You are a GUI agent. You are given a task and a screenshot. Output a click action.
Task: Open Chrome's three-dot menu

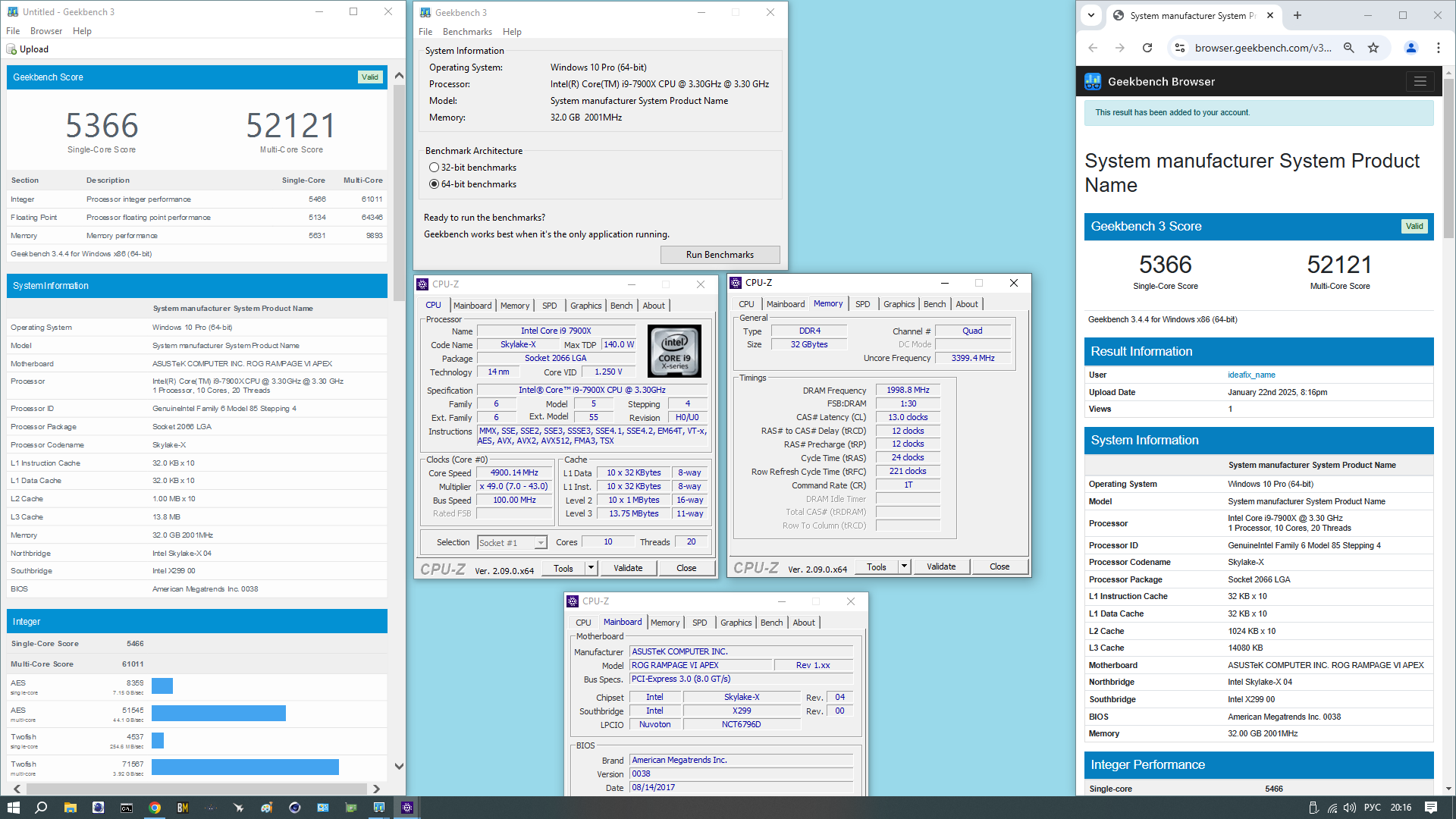(1439, 48)
